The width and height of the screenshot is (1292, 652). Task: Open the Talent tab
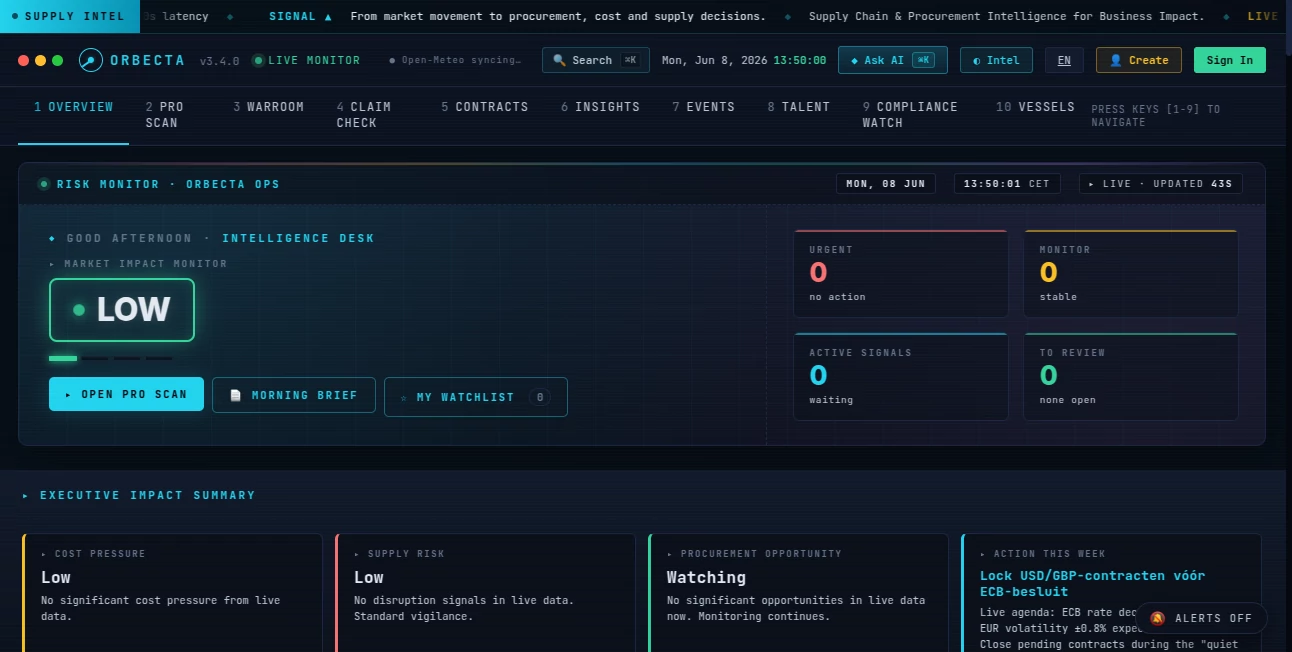click(x=799, y=107)
